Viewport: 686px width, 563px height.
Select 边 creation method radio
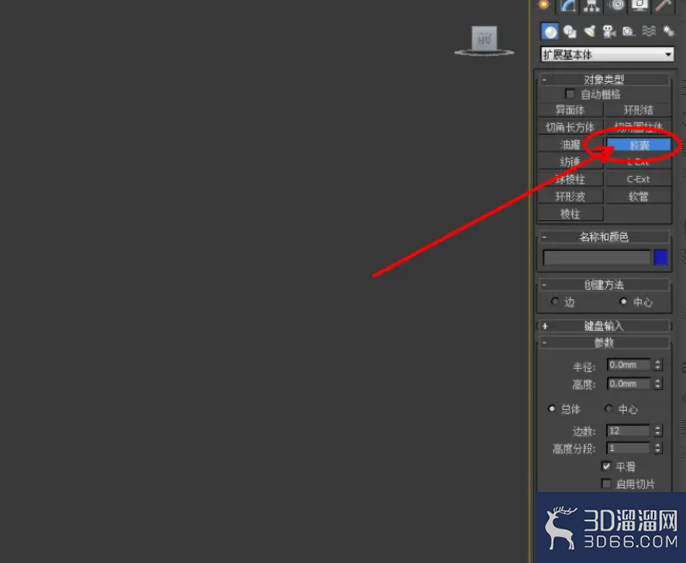(x=555, y=302)
